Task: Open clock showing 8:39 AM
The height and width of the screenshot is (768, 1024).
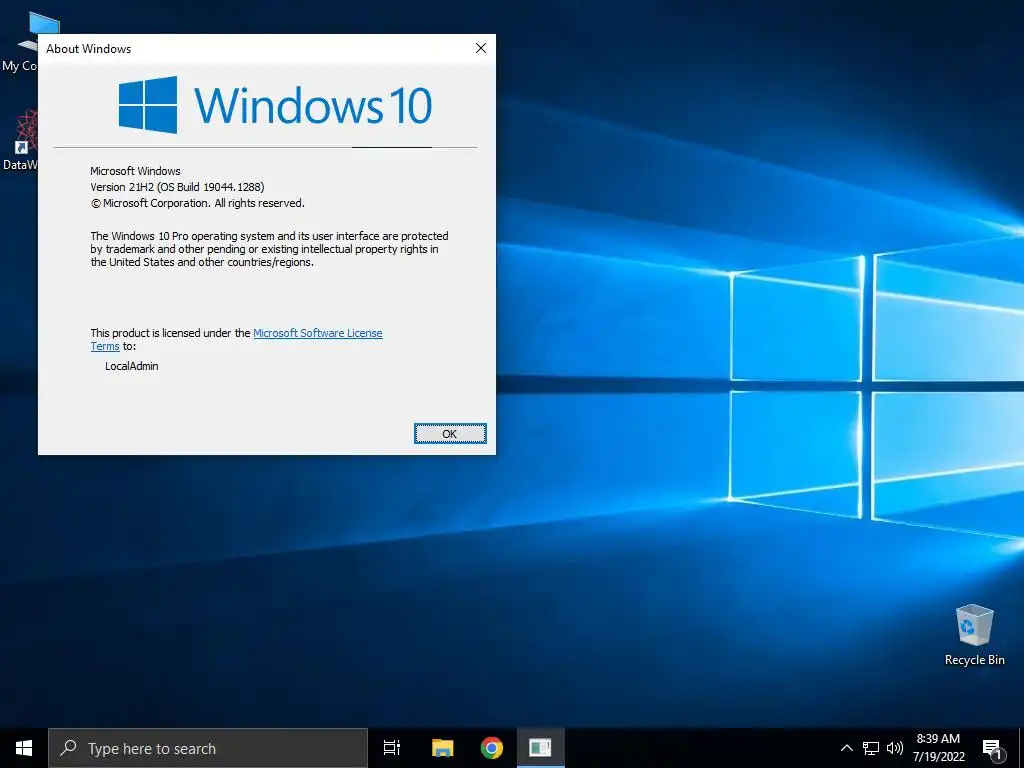Action: coord(938,748)
